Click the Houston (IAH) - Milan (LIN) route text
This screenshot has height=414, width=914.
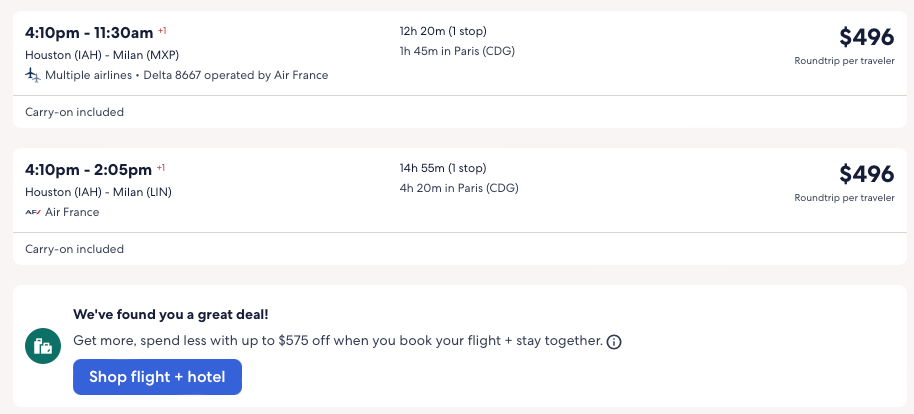tap(98, 192)
